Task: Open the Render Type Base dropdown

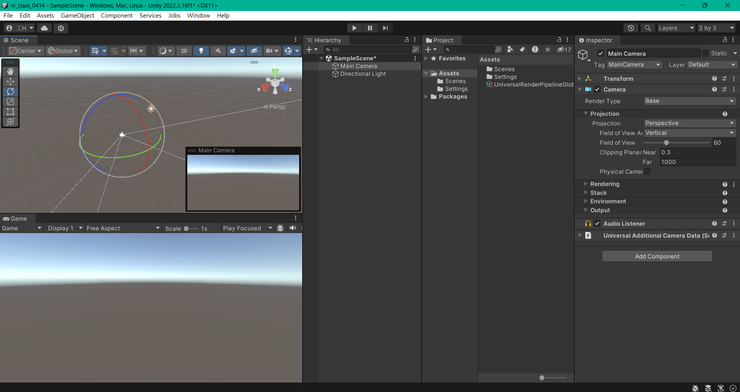Action: (x=690, y=101)
